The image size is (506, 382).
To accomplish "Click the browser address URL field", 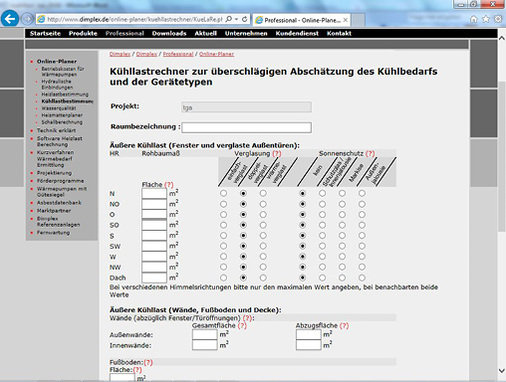I will pyautogui.click(x=135, y=19).
